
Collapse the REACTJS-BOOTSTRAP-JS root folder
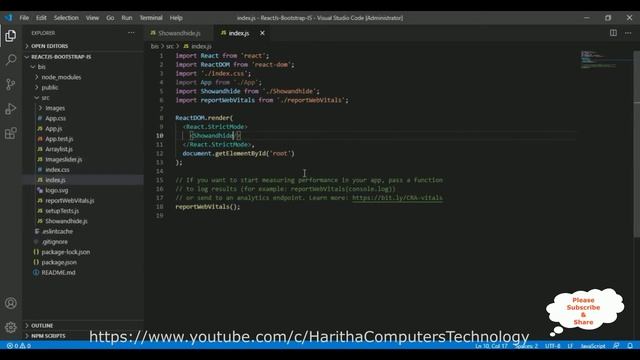point(83,57)
